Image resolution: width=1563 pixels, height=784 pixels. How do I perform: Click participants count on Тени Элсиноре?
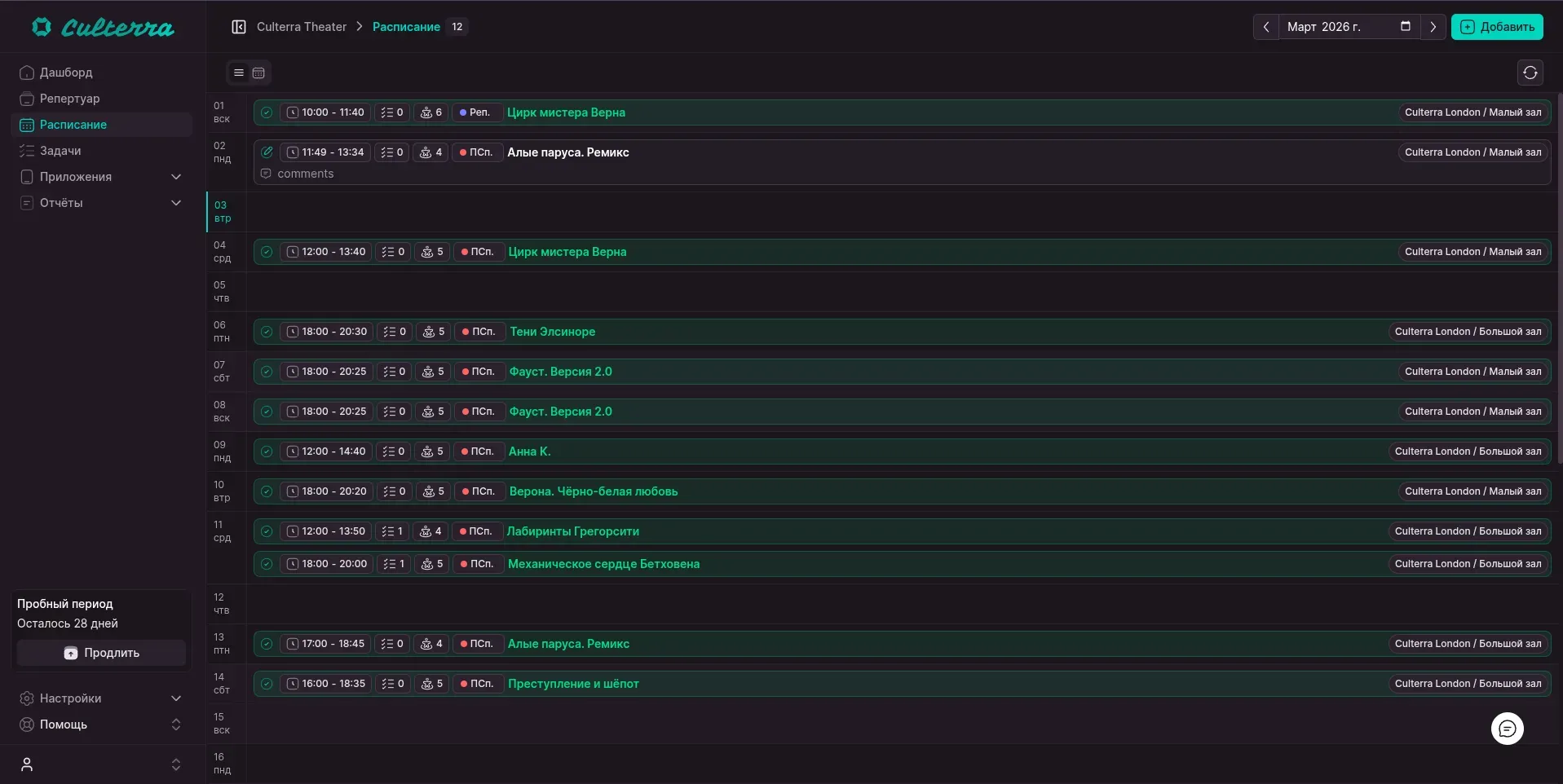pos(433,332)
